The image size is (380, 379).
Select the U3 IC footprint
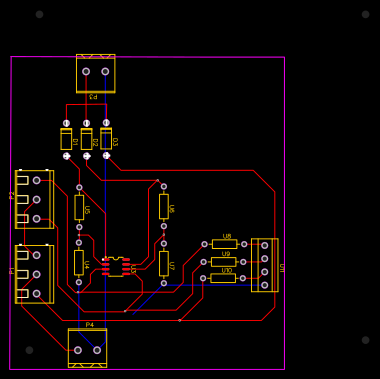116,267
